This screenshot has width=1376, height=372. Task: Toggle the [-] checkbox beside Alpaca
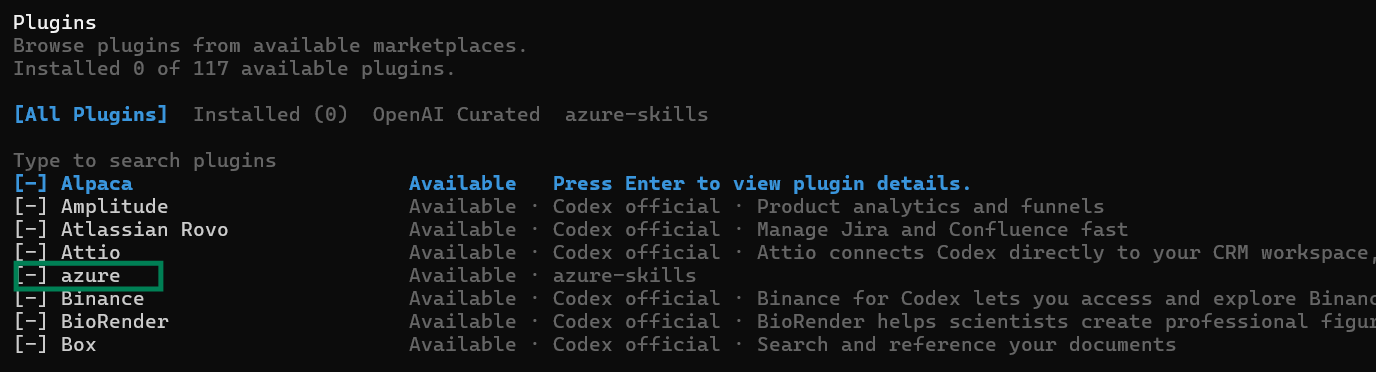coord(31,184)
